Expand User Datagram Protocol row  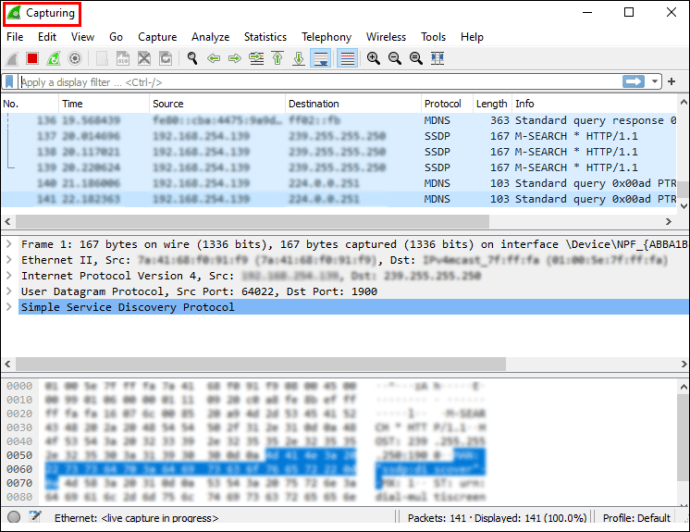click(x=9, y=291)
